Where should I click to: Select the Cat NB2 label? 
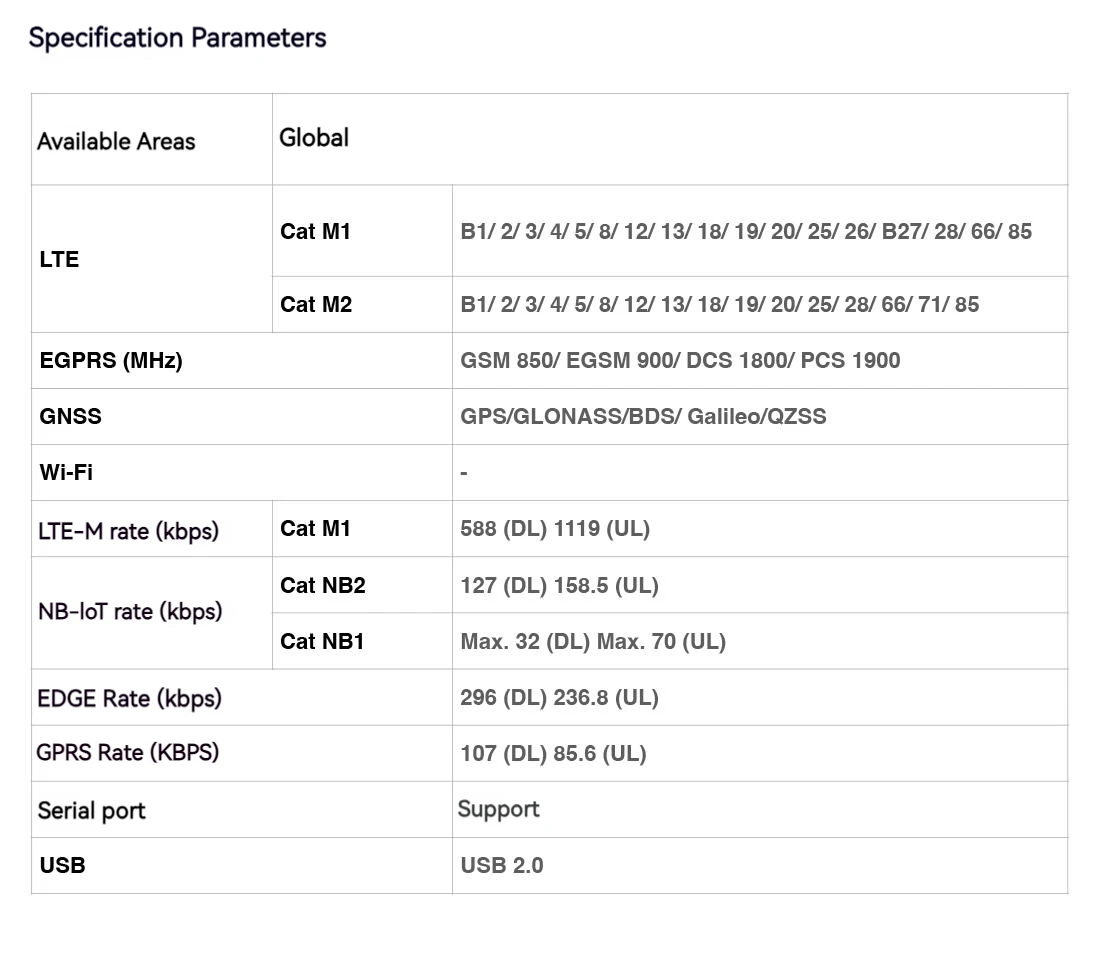[322, 585]
